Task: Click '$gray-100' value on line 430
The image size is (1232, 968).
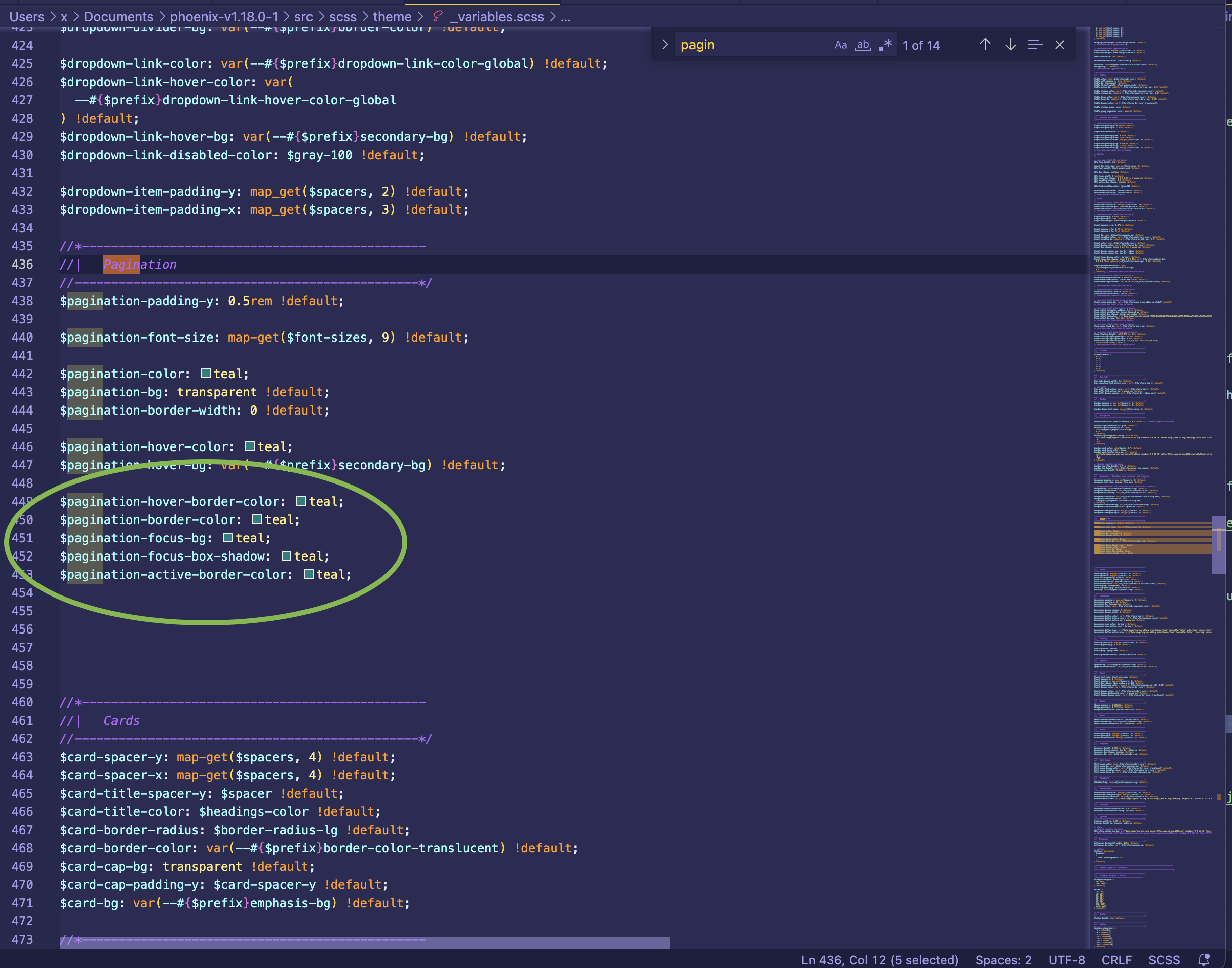Action: (320, 155)
